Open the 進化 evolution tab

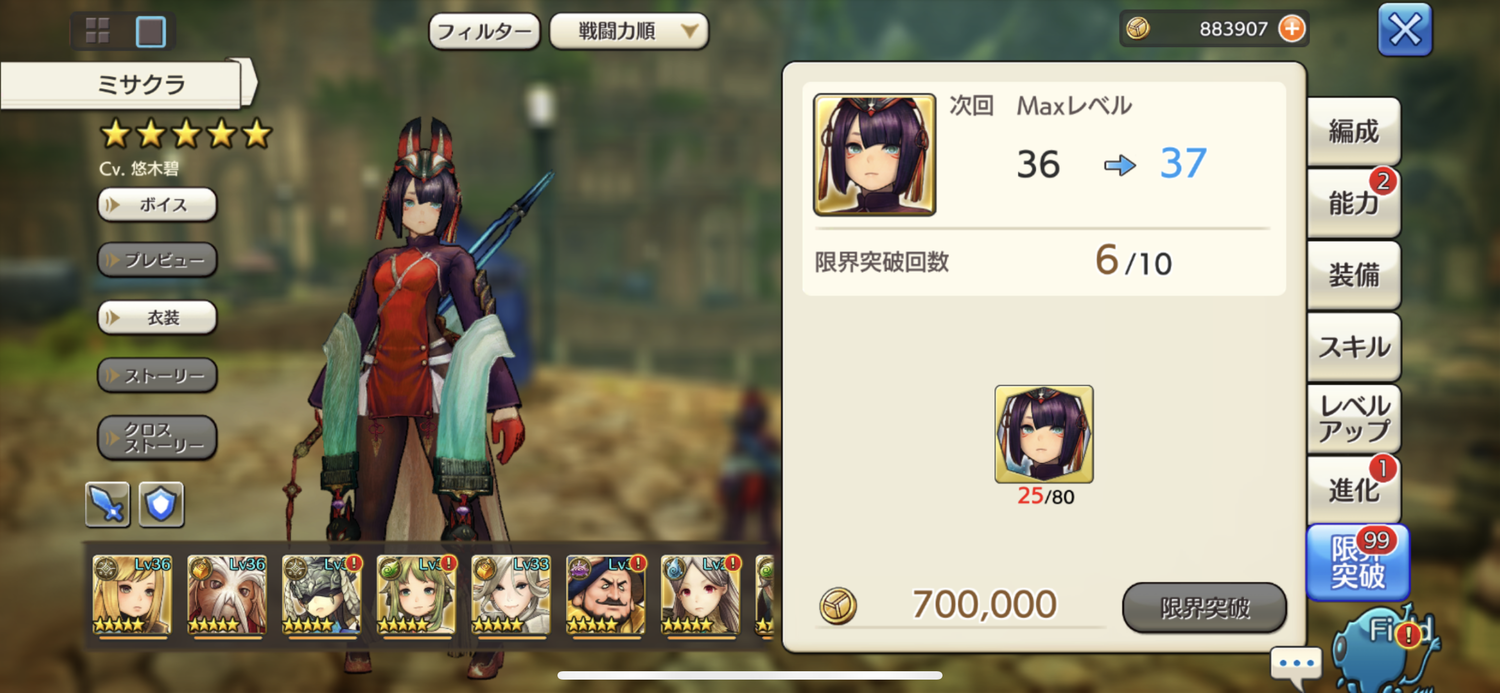(1354, 490)
